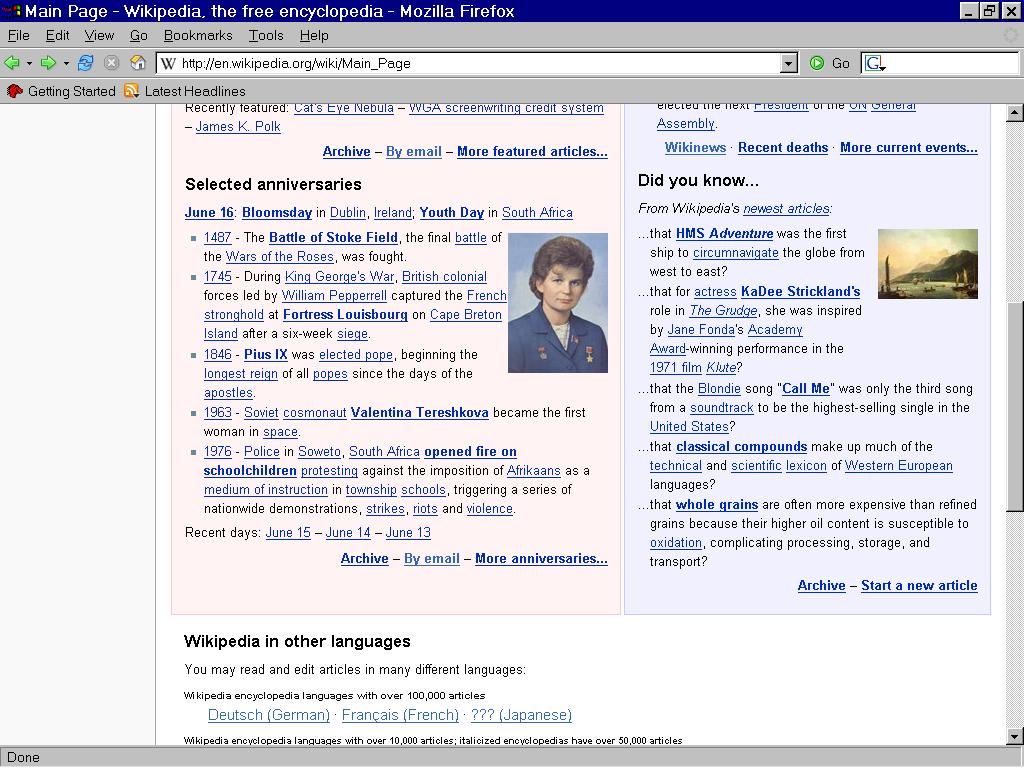Image resolution: width=1024 pixels, height=768 pixels.
Task: Follow the Youth Day link
Action: (x=451, y=212)
